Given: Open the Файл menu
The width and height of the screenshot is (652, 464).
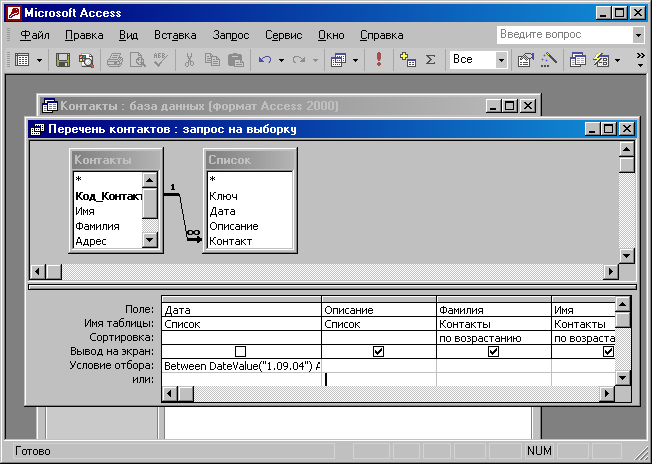Looking at the screenshot, I should tap(35, 35).
